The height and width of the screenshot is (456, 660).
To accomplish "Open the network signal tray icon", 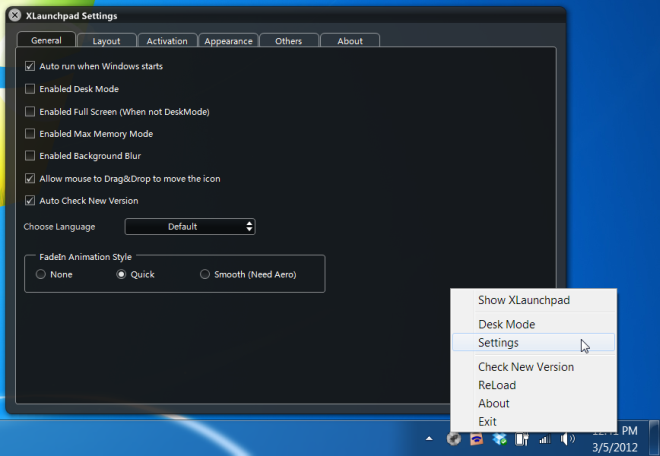I will click(x=545, y=440).
